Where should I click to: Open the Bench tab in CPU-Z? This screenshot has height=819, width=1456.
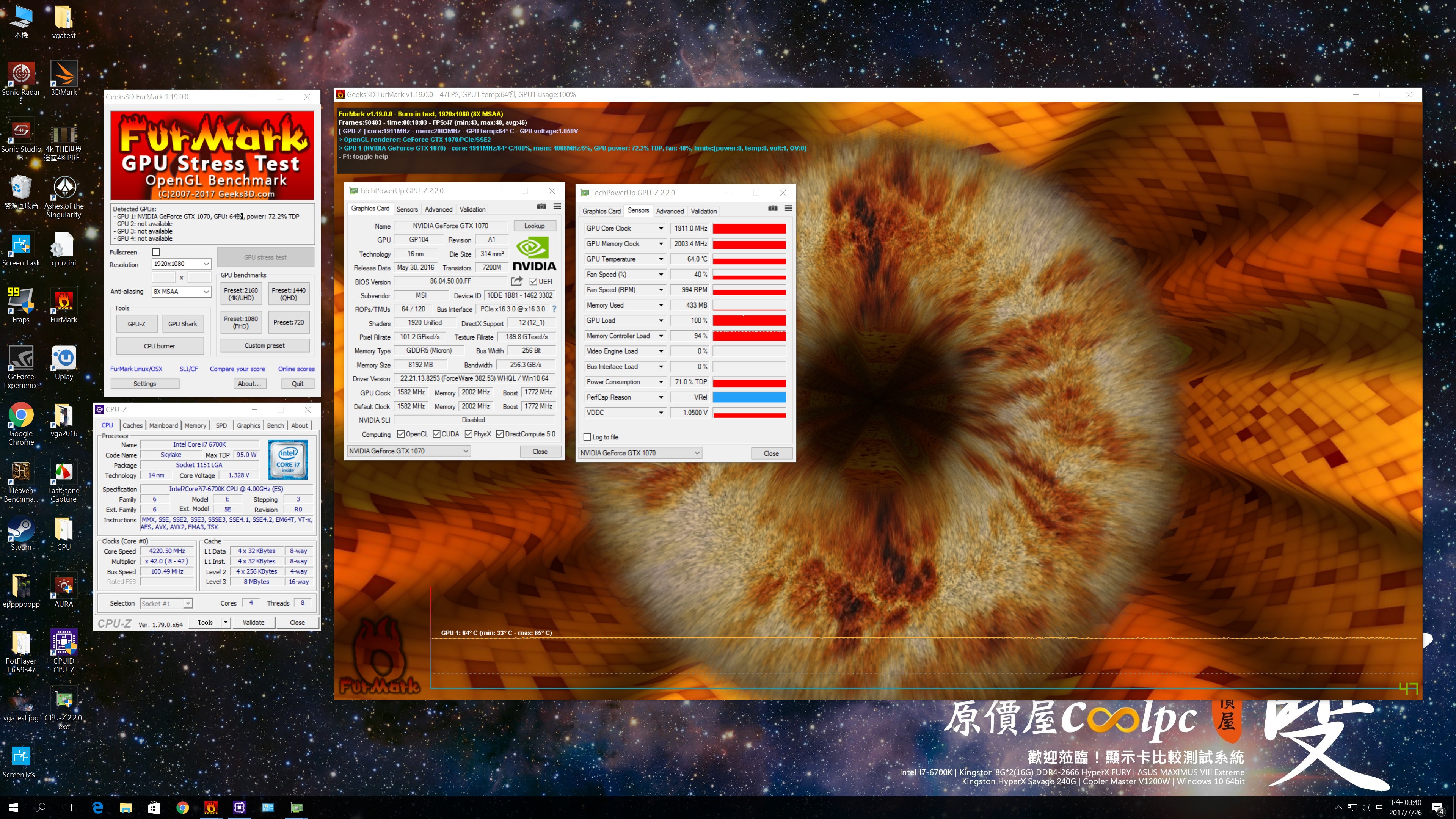pos(275,425)
